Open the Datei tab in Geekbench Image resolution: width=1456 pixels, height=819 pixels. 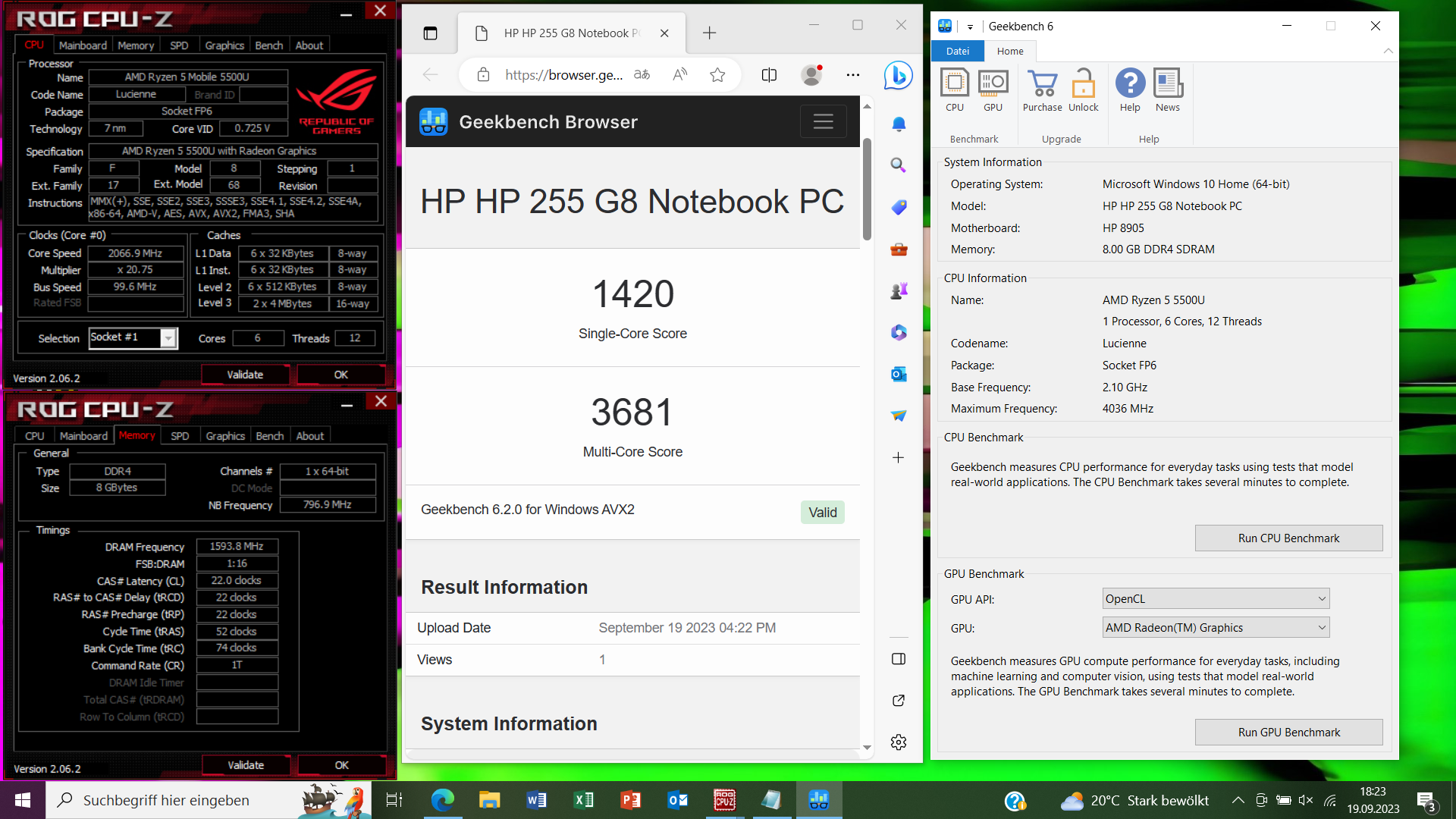coord(958,51)
